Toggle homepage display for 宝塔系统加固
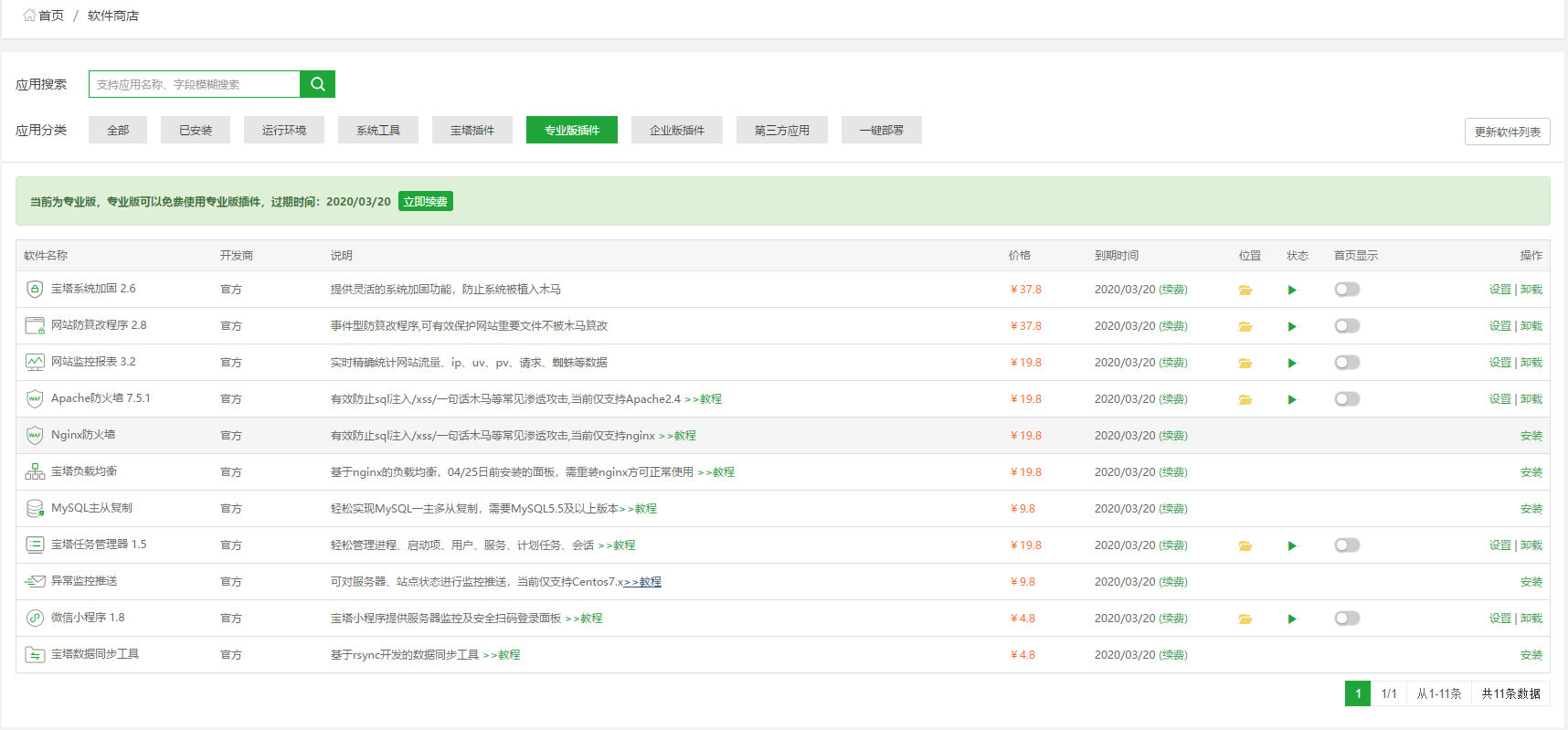Viewport: 1568px width, 730px height. click(1347, 290)
